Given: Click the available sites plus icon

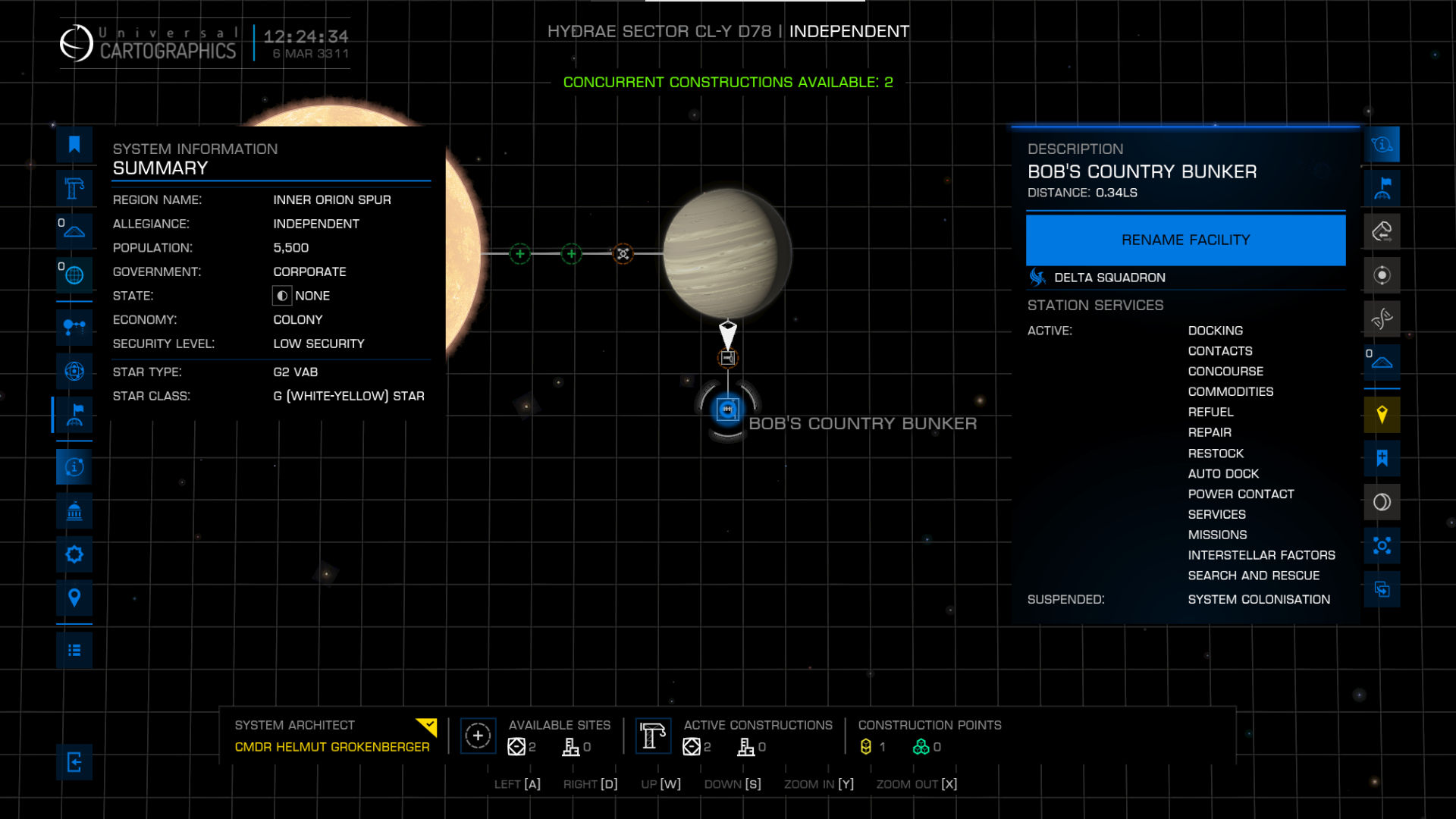Looking at the screenshot, I should (478, 736).
